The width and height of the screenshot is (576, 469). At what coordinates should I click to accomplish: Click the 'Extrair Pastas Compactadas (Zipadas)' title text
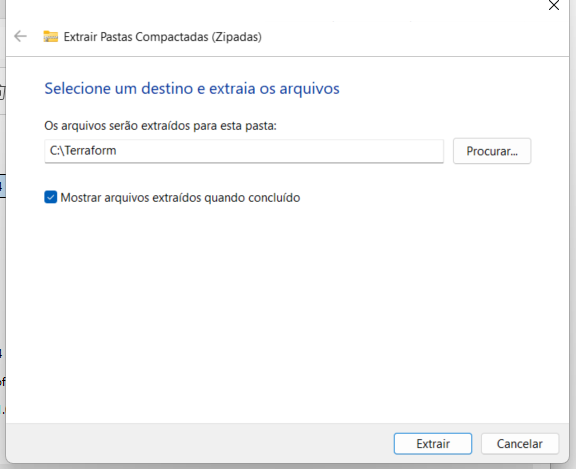(162, 37)
